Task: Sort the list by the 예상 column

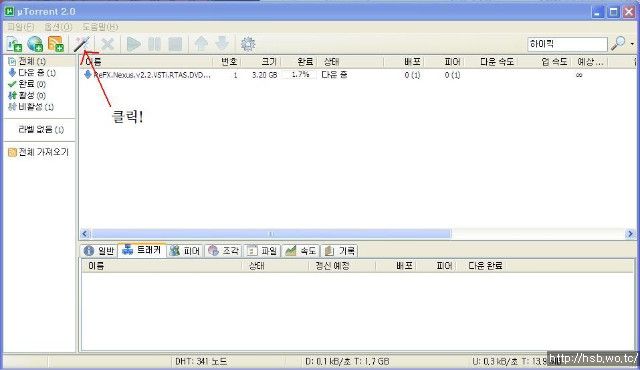Action: [590, 62]
